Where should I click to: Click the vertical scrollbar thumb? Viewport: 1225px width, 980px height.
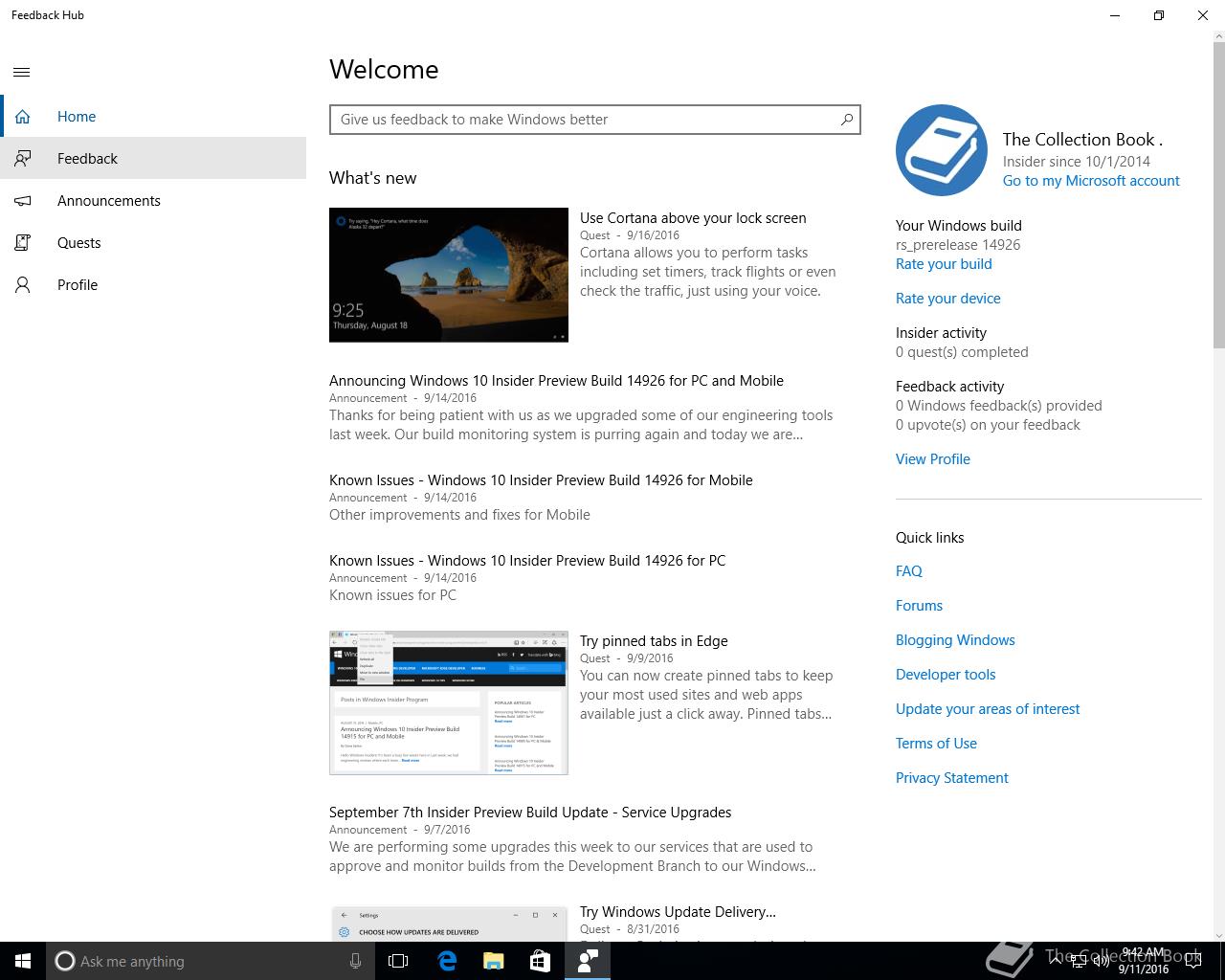click(x=1218, y=196)
